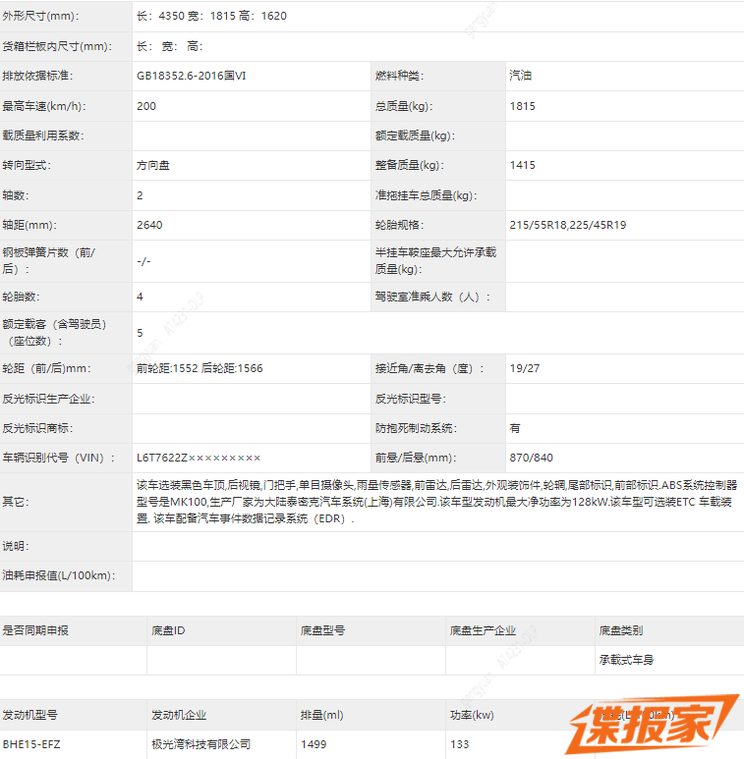Click the 排量(ml) column header

tap(322, 715)
